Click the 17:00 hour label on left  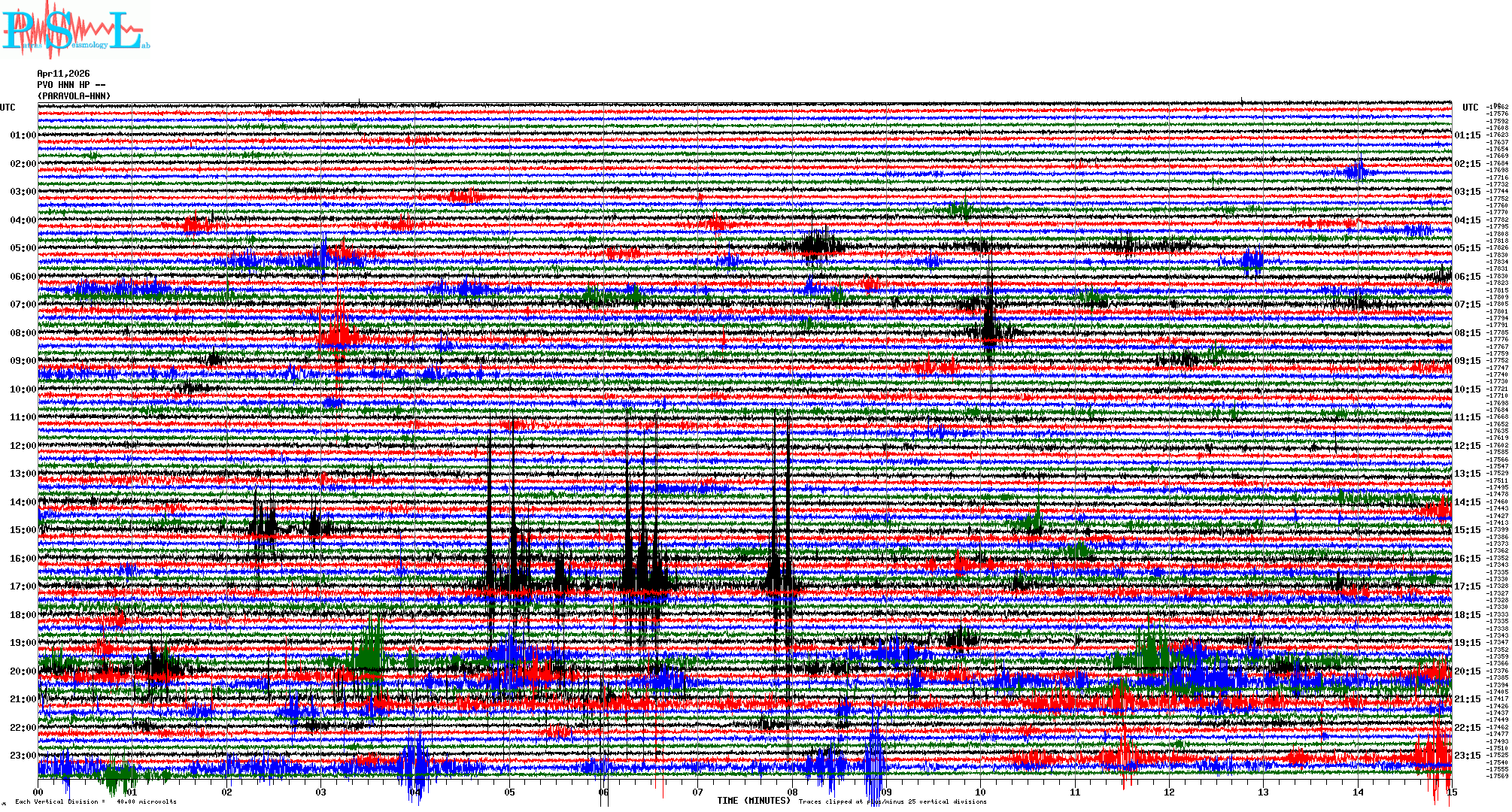[x=23, y=586]
